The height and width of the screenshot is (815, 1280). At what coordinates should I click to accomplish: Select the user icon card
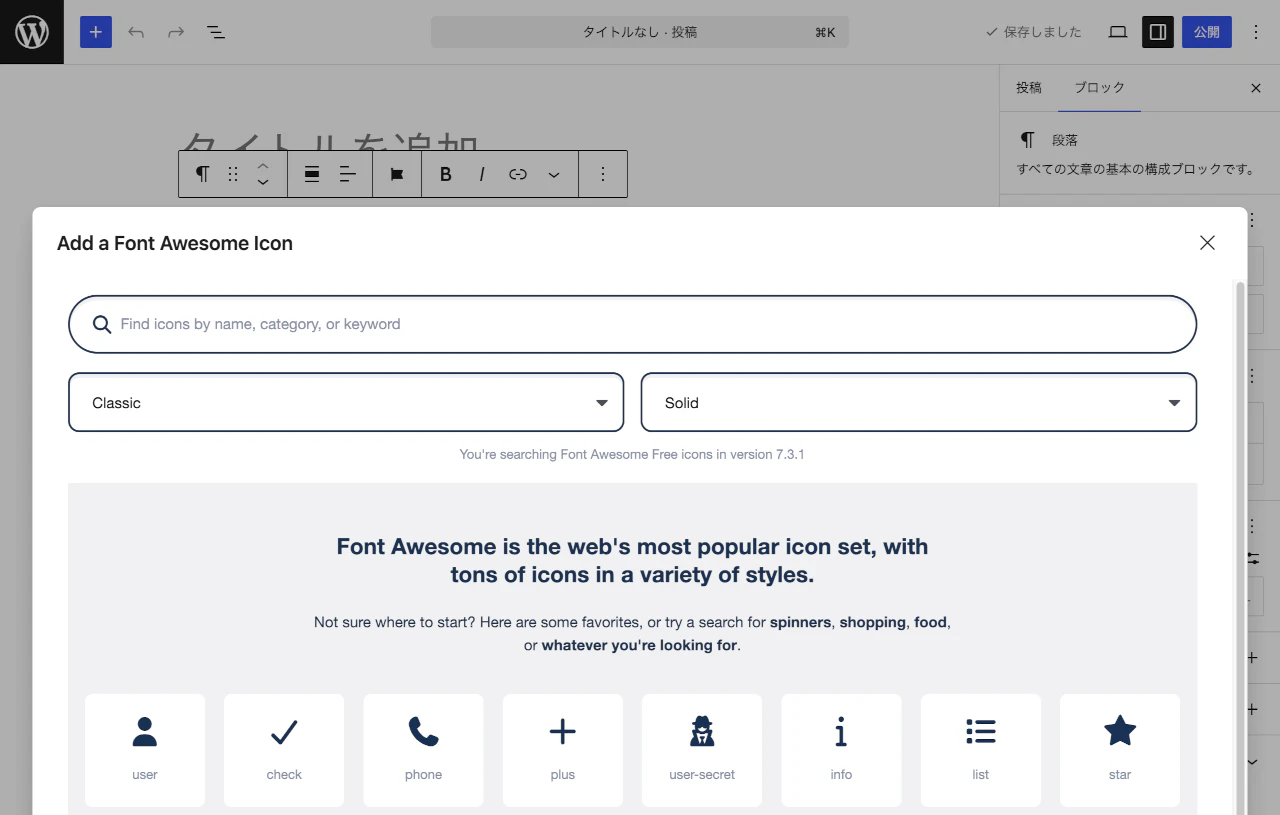point(145,750)
